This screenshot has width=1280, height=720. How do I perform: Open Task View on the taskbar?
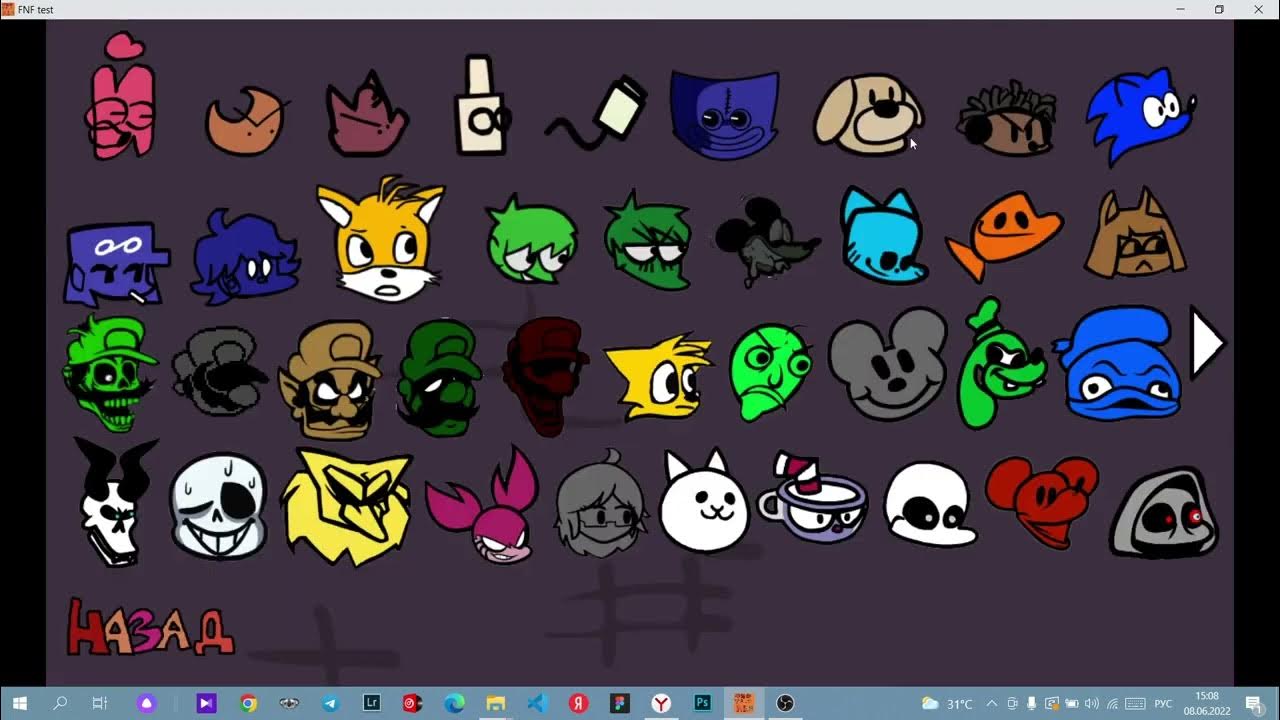100,703
